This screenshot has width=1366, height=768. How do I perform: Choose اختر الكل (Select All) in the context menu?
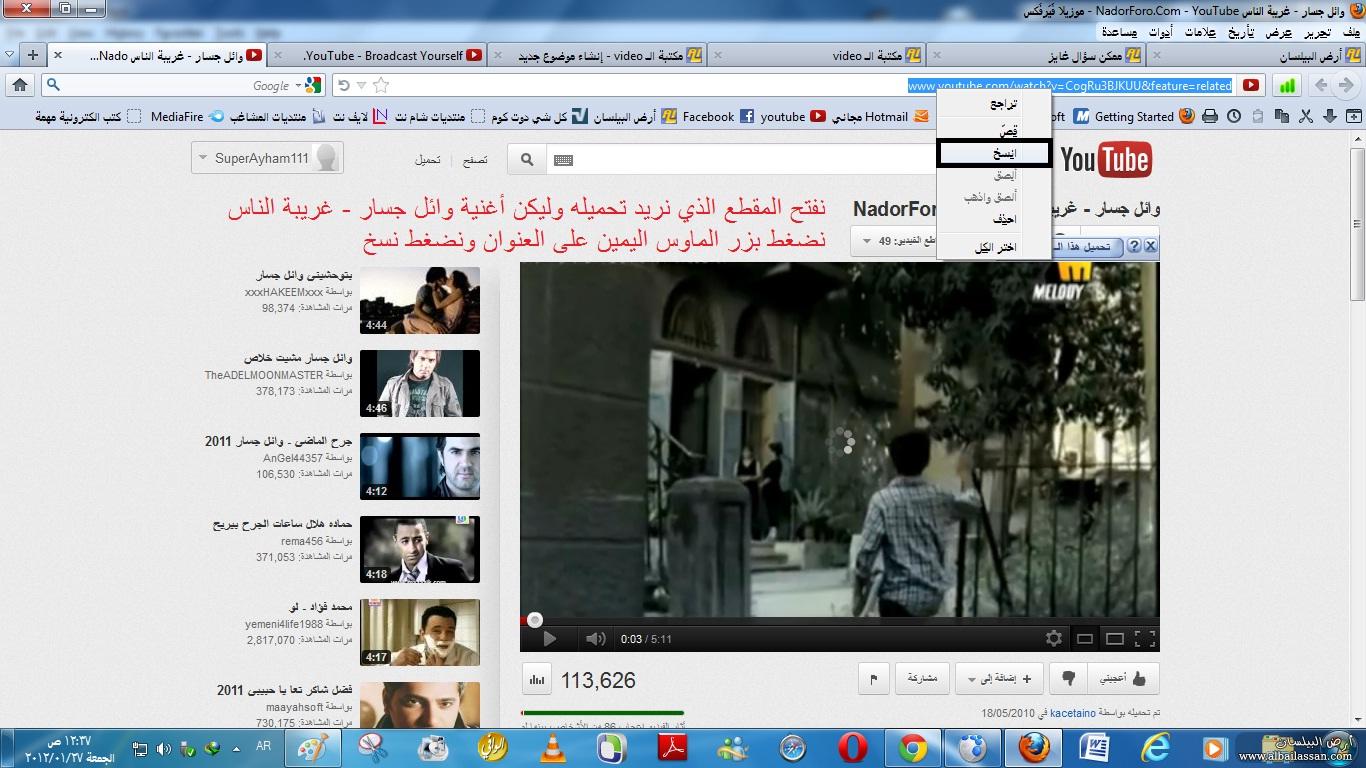tap(994, 247)
